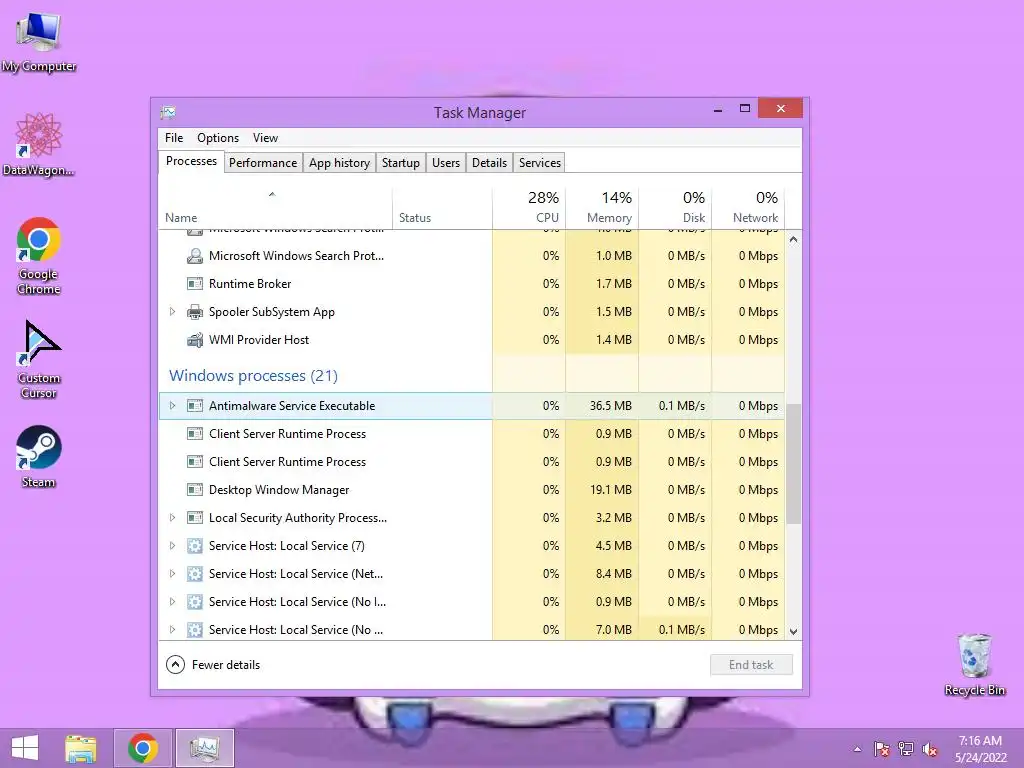Sort processes by the Name column
This screenshot has width=1024, height=768.
(275, 208)
